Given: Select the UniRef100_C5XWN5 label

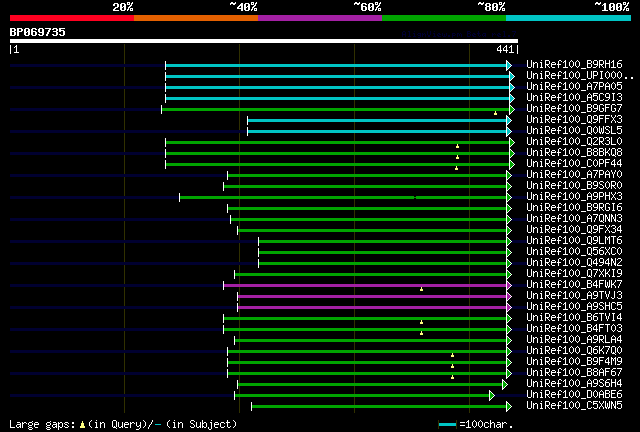Looking at the screenshot, I should click(x=574, y=406).
